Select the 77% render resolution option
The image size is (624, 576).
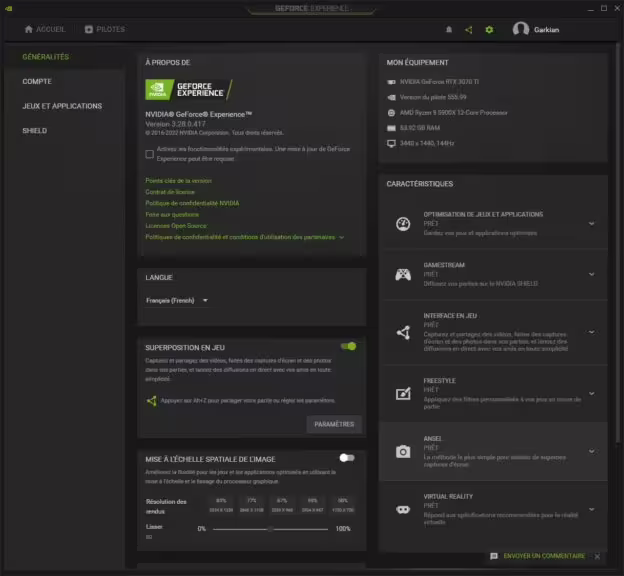click(252, 505)
